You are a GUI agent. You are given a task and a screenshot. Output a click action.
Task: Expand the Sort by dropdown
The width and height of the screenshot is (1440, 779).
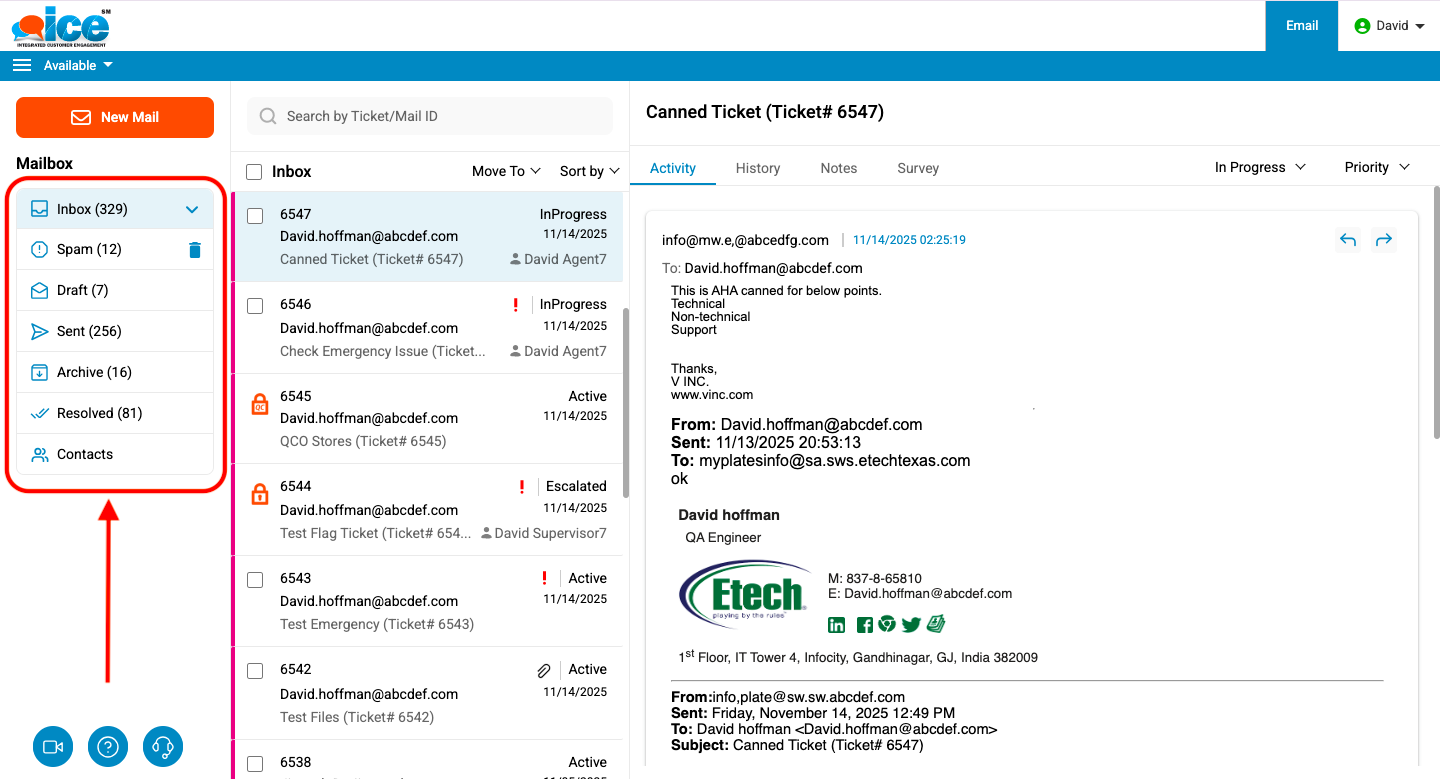pyautogui.click(x=589, y=171)
